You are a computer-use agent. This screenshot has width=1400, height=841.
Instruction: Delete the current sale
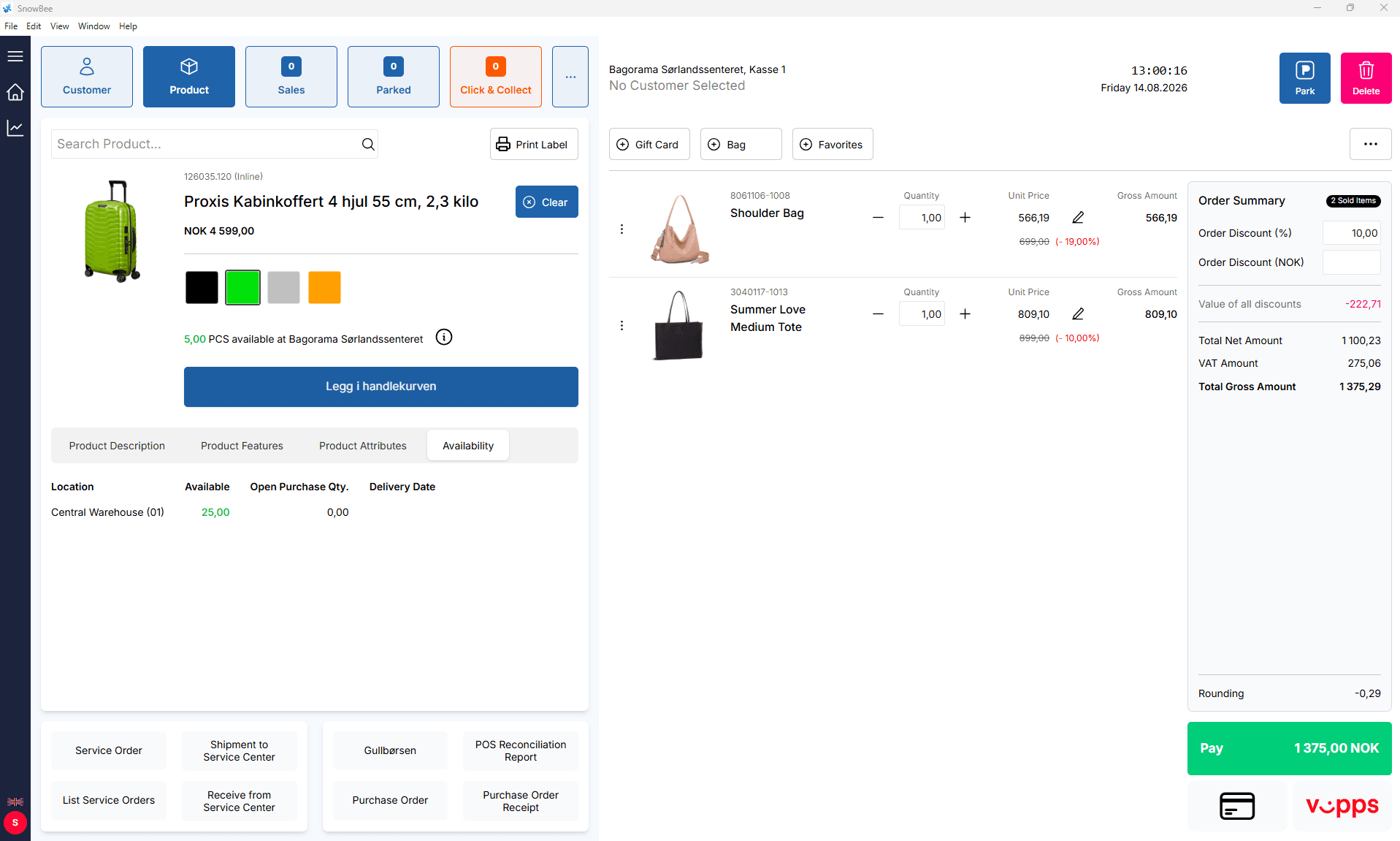click(x=1366, y=78)
